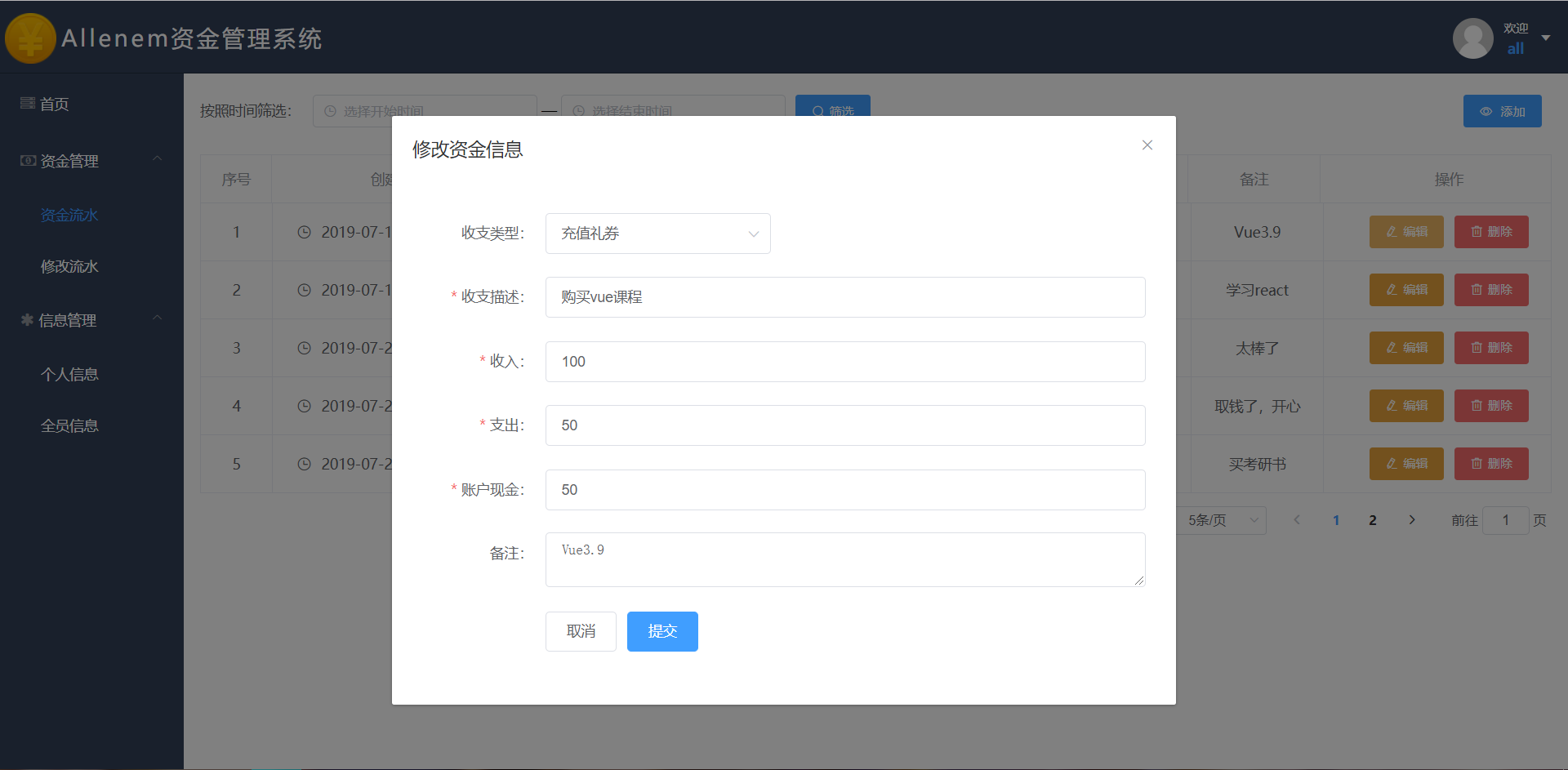Click the 备注 textarea containing Vue3.9

(x=845, y=559)
